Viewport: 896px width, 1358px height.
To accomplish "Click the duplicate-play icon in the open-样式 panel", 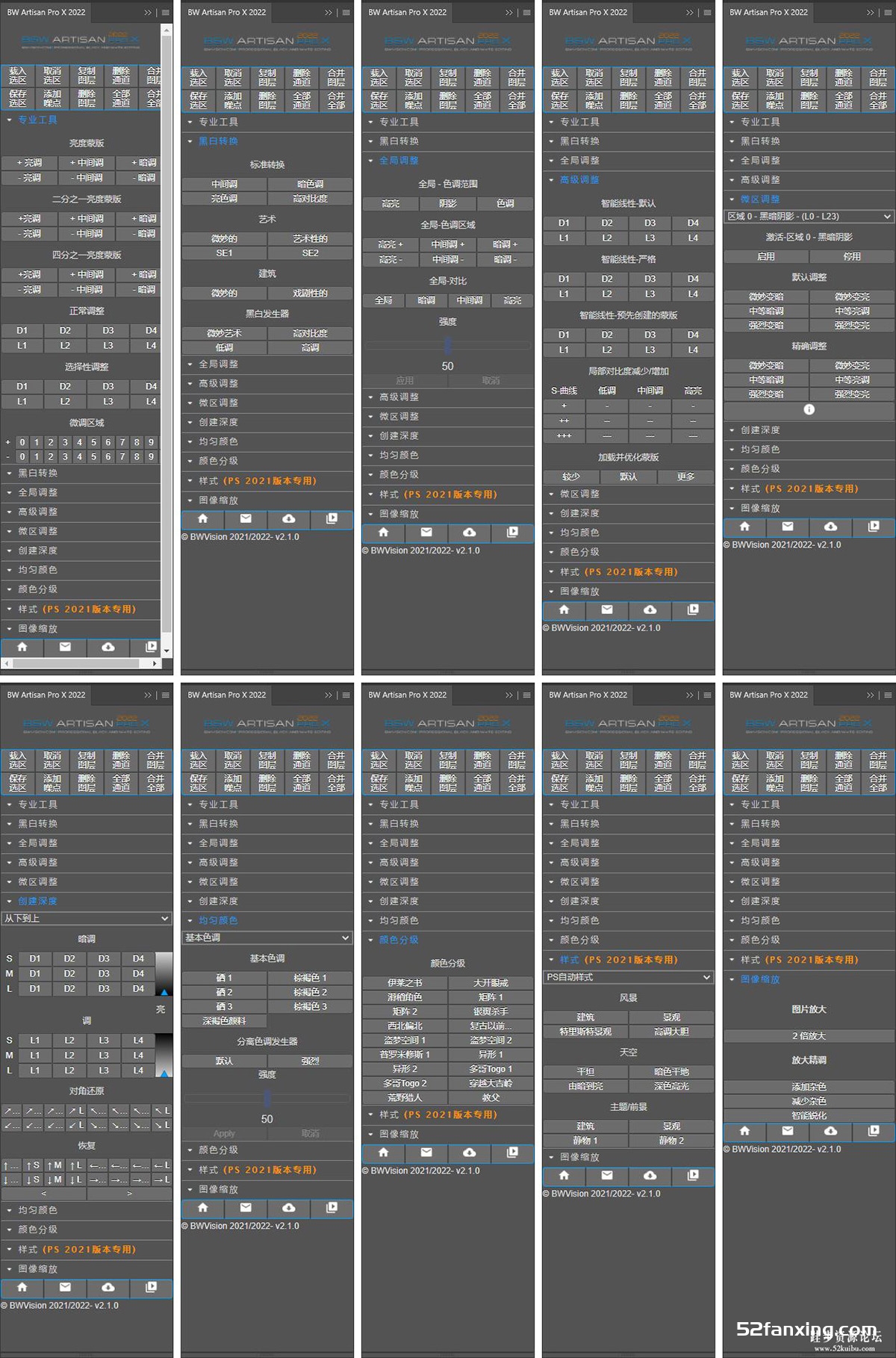I will coord(693,1175).
